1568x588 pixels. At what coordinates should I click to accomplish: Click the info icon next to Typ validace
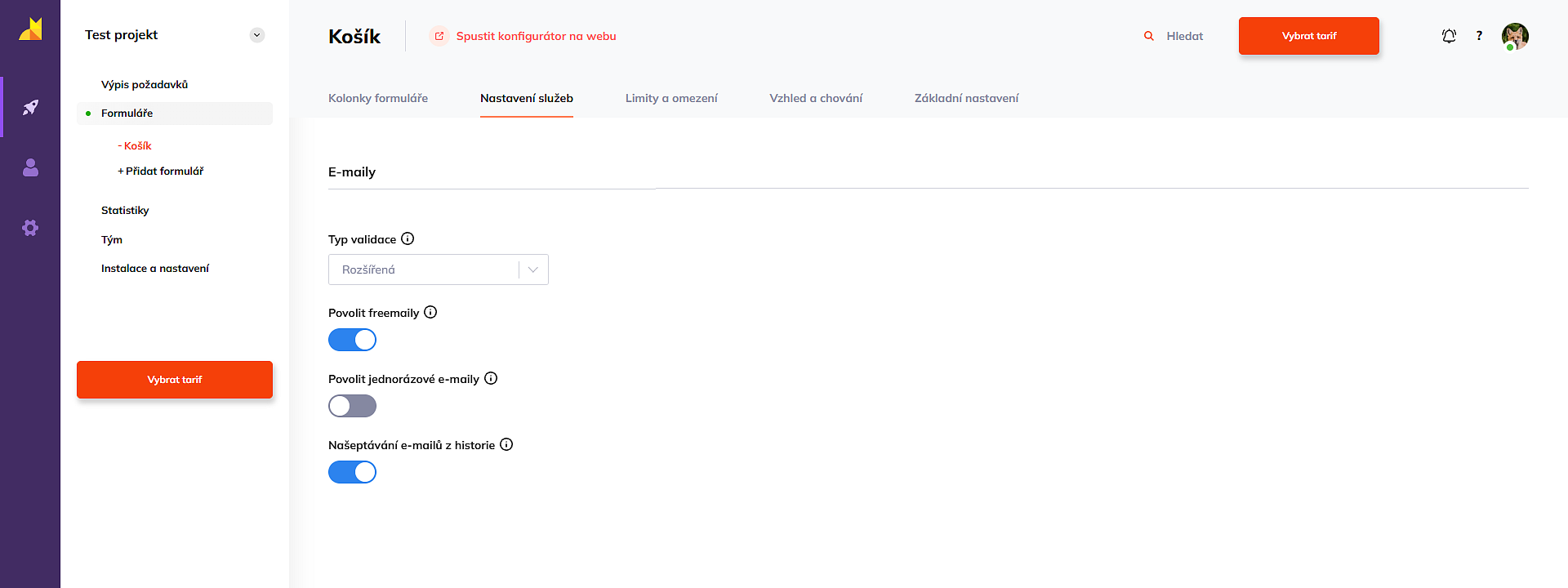[408, 238]
